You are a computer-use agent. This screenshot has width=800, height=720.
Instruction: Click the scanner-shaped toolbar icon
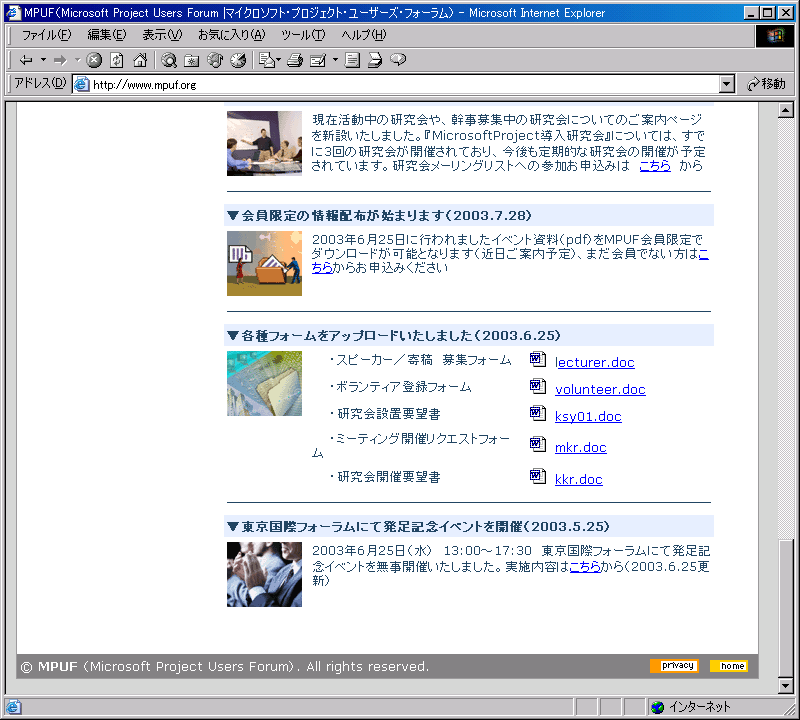coord(375,60)
